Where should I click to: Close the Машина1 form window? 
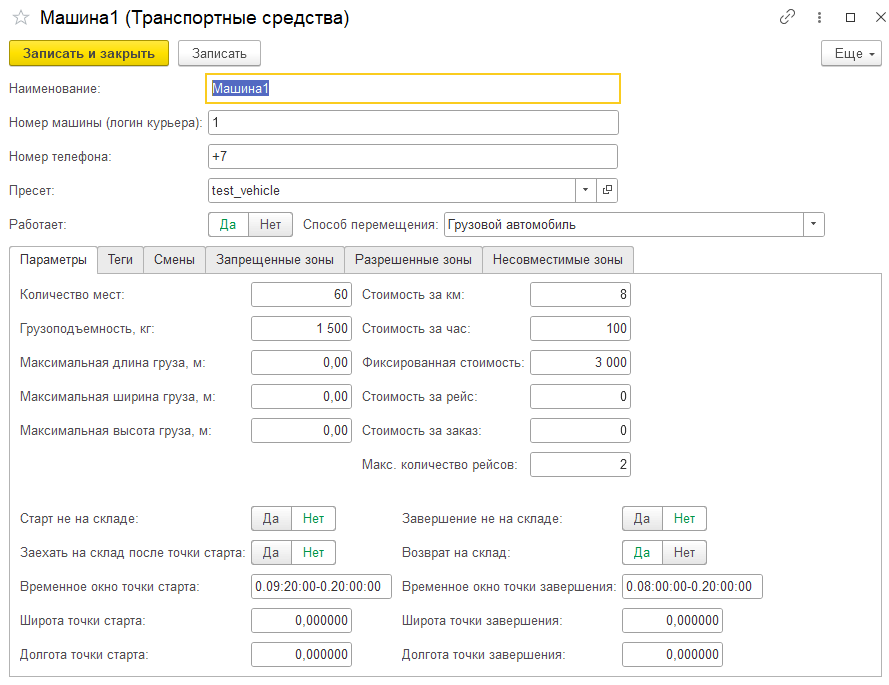877,18
